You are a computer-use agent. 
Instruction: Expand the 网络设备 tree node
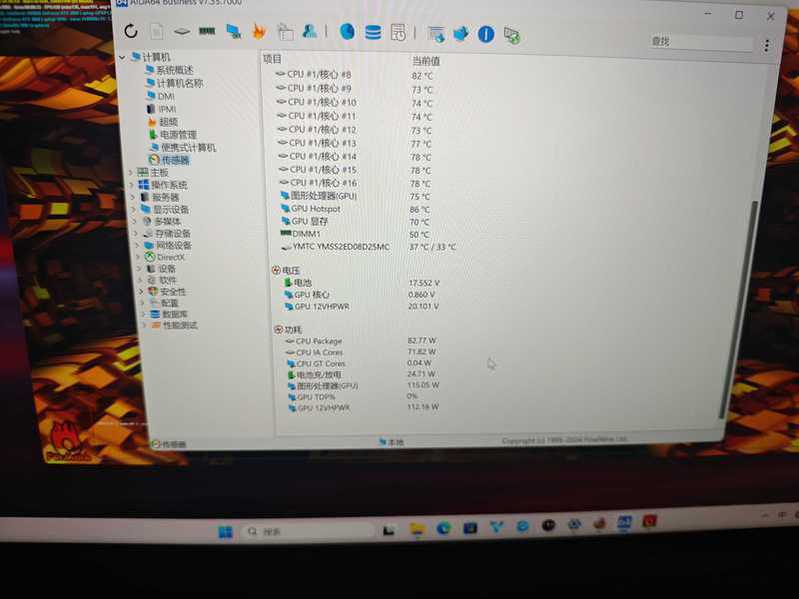click(138, 246)
